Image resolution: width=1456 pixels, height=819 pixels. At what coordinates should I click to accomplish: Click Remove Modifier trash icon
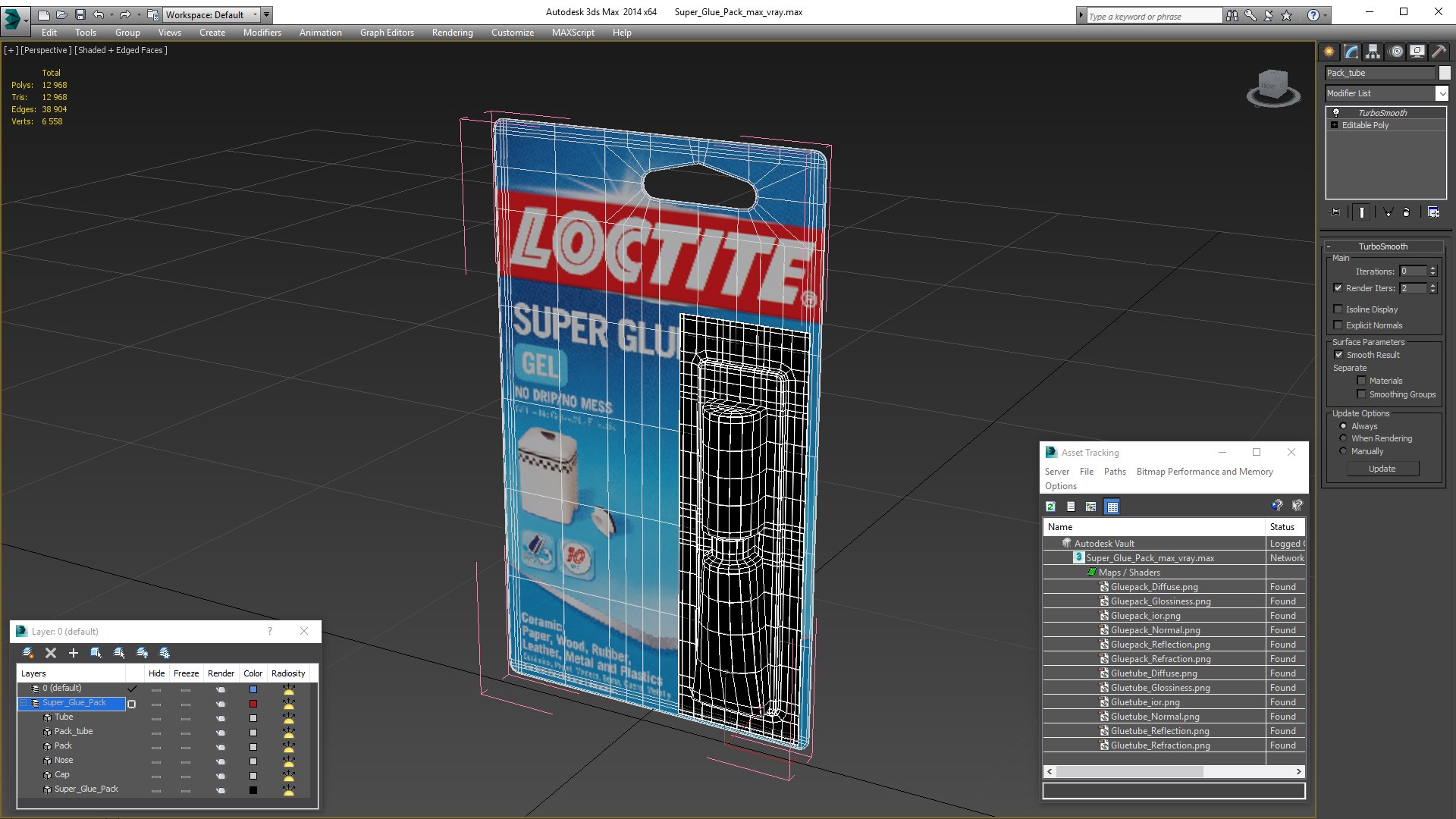pyautogui.click(x=1407, y=212)
